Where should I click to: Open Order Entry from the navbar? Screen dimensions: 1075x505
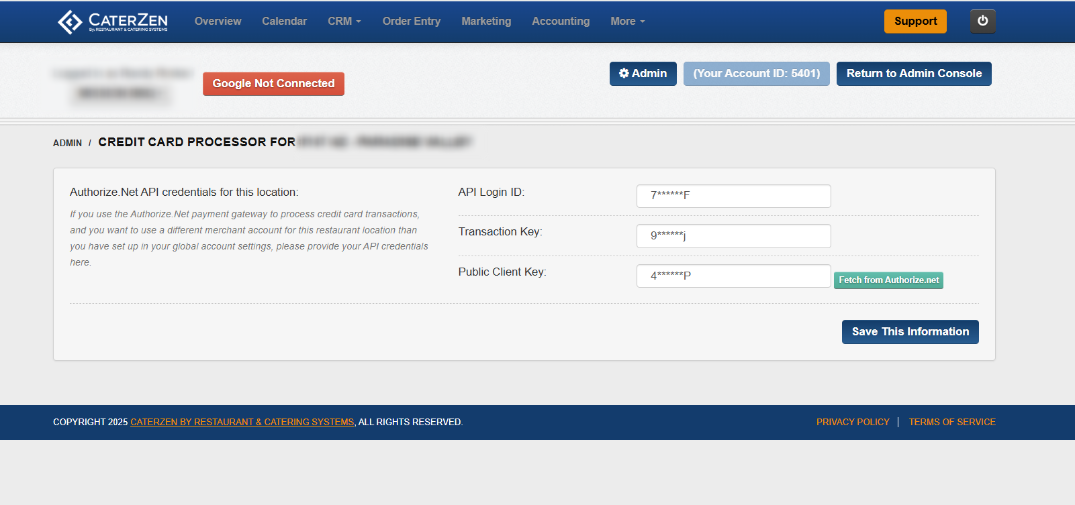[411, 21]
